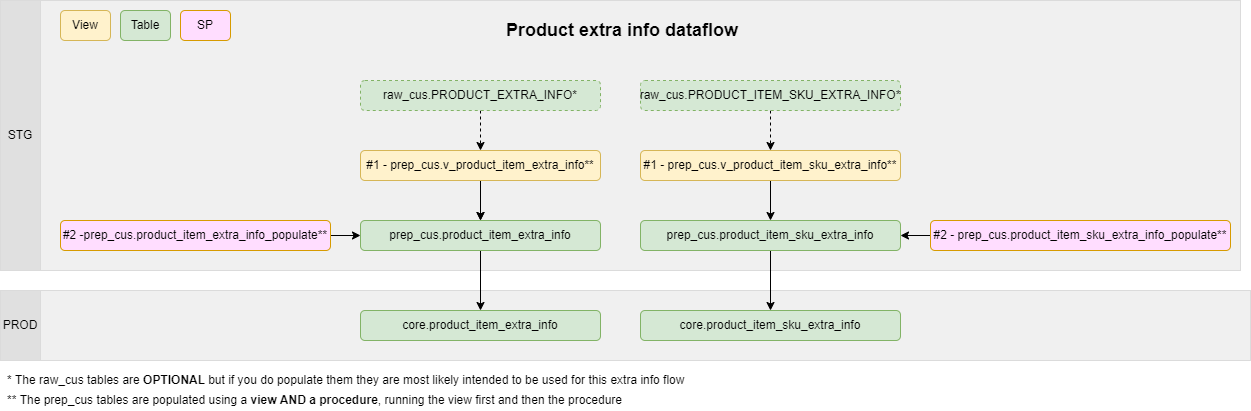Click the pink SP legend box
Image resolution: width=1251 pixels, height=411 pixels.
tap(205, 25)
